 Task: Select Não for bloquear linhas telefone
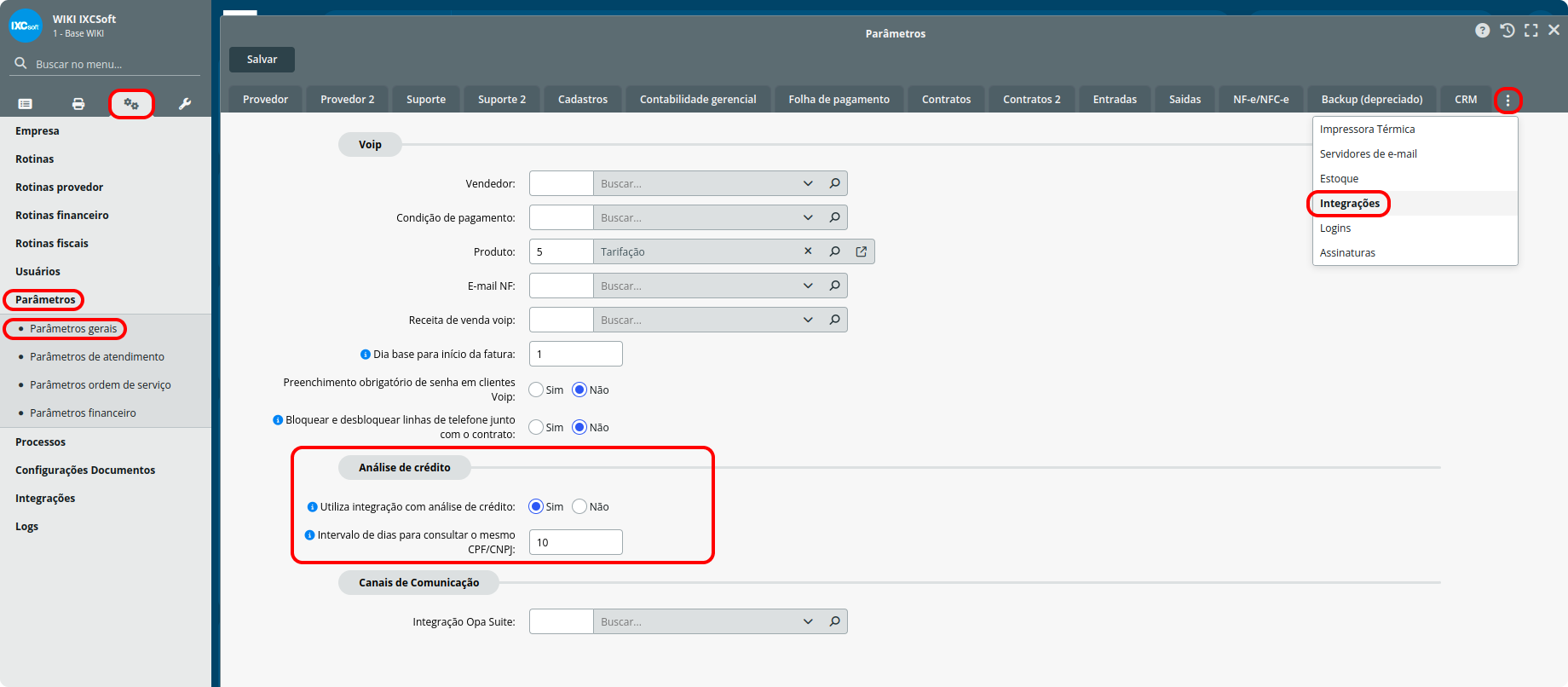579,427
